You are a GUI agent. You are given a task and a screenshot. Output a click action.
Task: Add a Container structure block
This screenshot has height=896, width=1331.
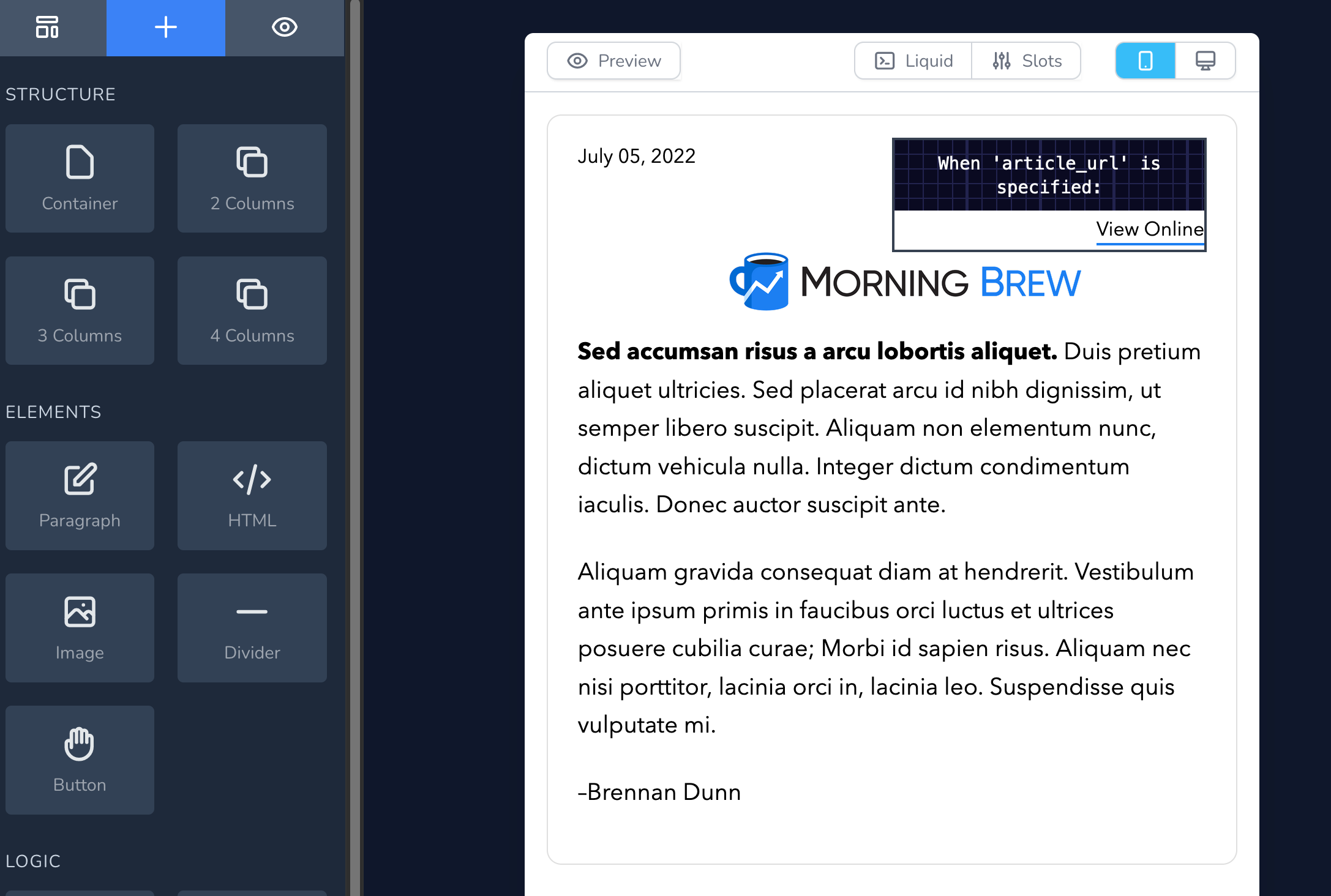pos(80,178)
